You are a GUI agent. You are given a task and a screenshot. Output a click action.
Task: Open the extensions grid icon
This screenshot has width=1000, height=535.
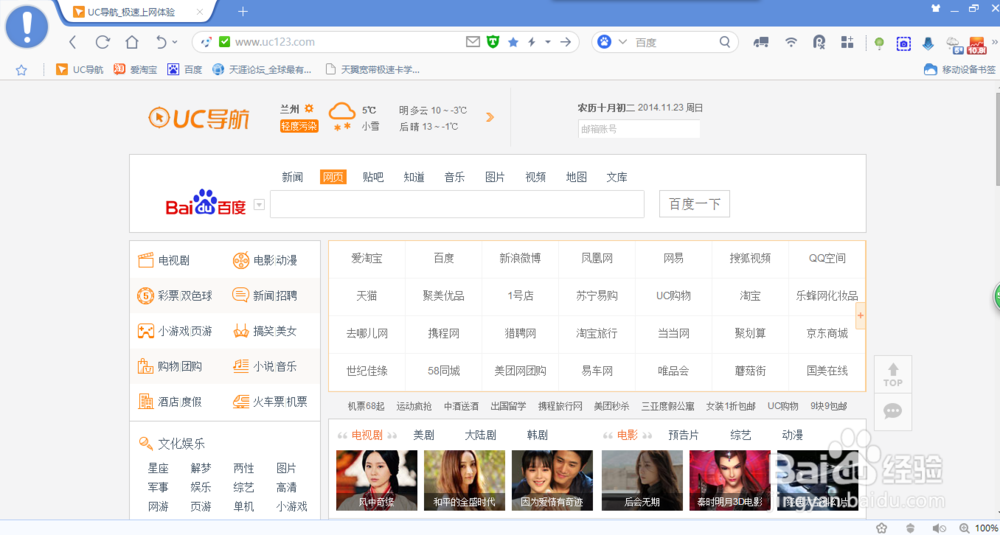(x=847, y=42)
